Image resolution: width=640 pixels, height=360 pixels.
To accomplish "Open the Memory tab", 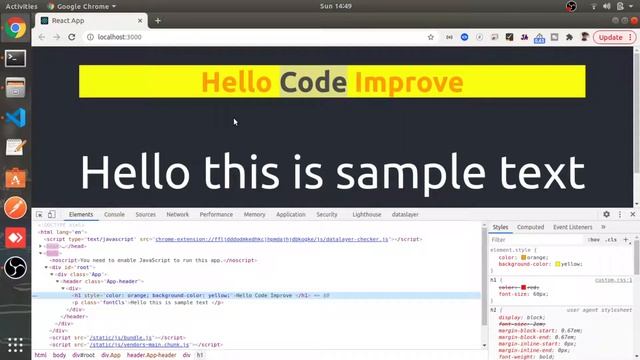I will click(255, 214).
